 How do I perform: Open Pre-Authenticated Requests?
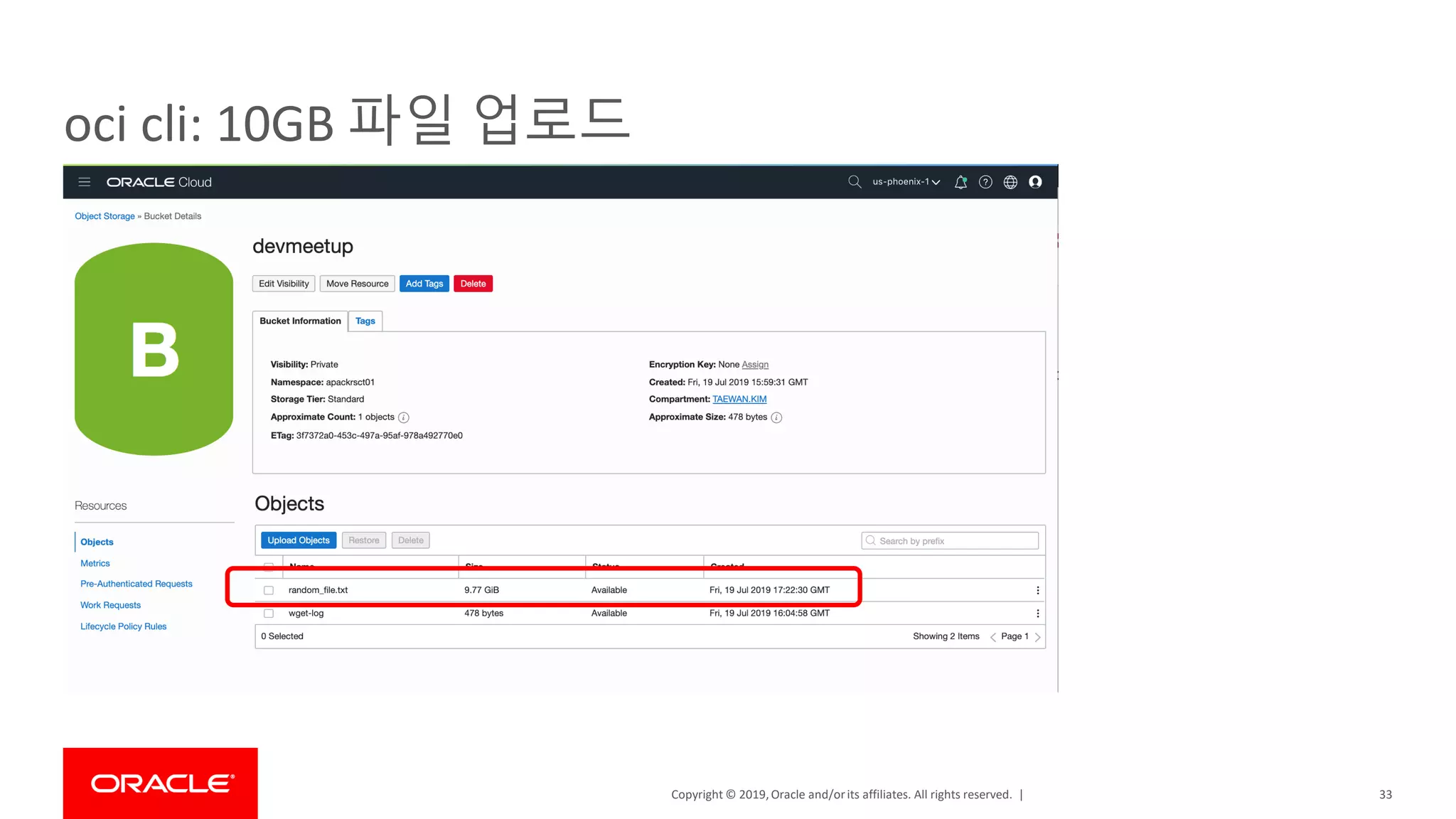[136, 584]
